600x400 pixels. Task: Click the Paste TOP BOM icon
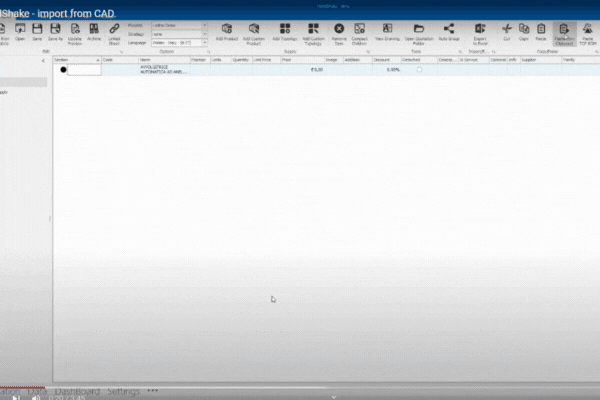(588, 29)
